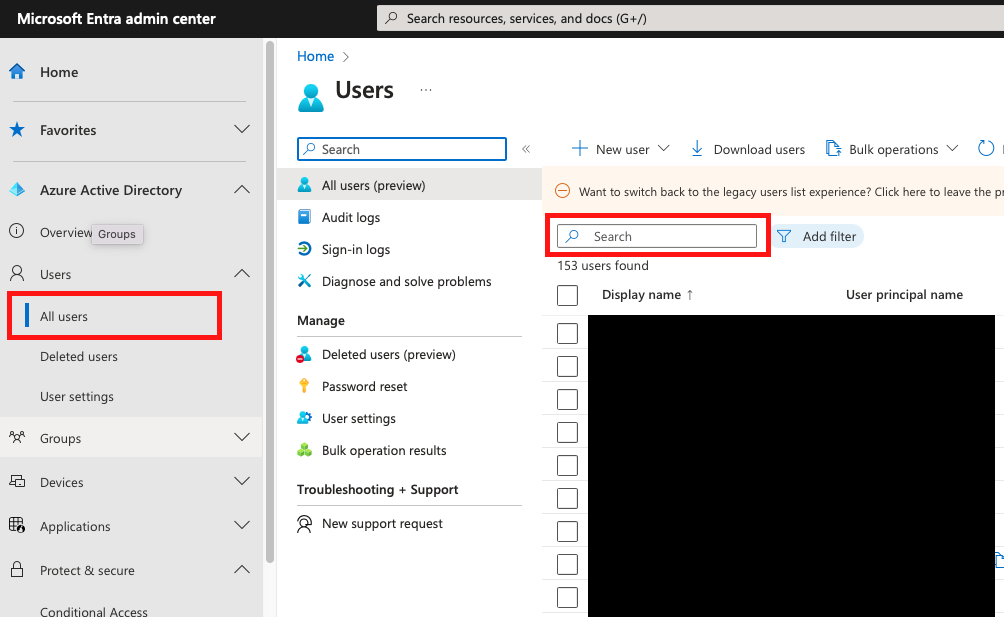Click the Azure Active Directory diamond icon
Image resolution: width=1004 pixels, height=617 pixels.
tap(17, 190)
